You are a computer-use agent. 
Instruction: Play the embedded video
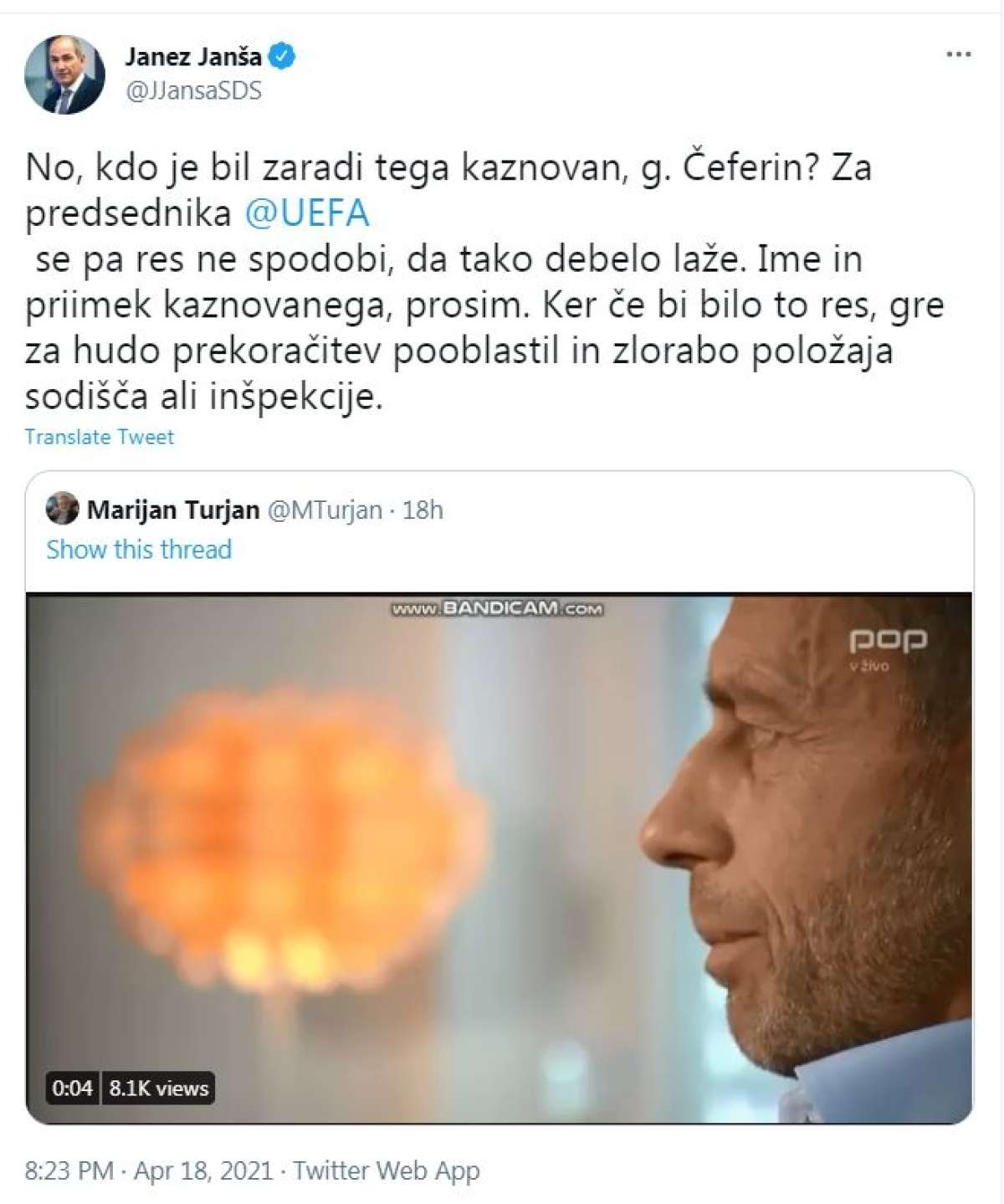(499, 858)
